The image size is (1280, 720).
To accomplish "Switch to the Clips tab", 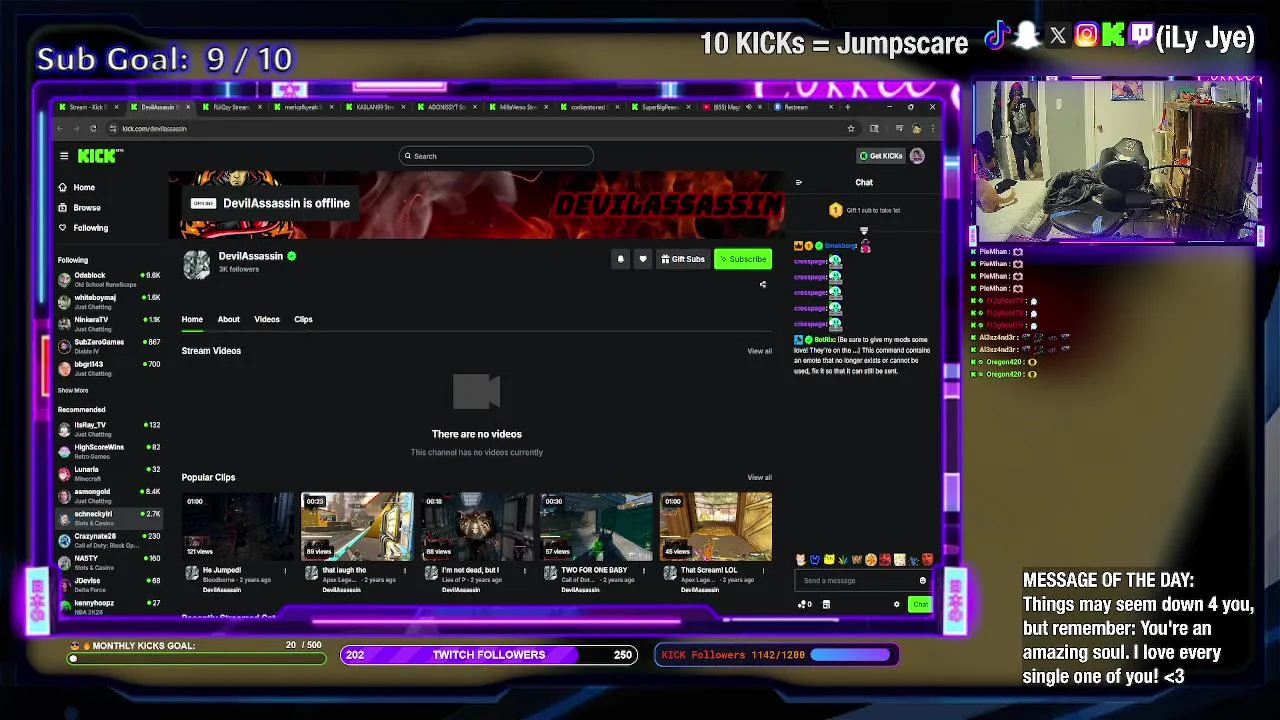I will pyautogui.click(x=303, y=319).
